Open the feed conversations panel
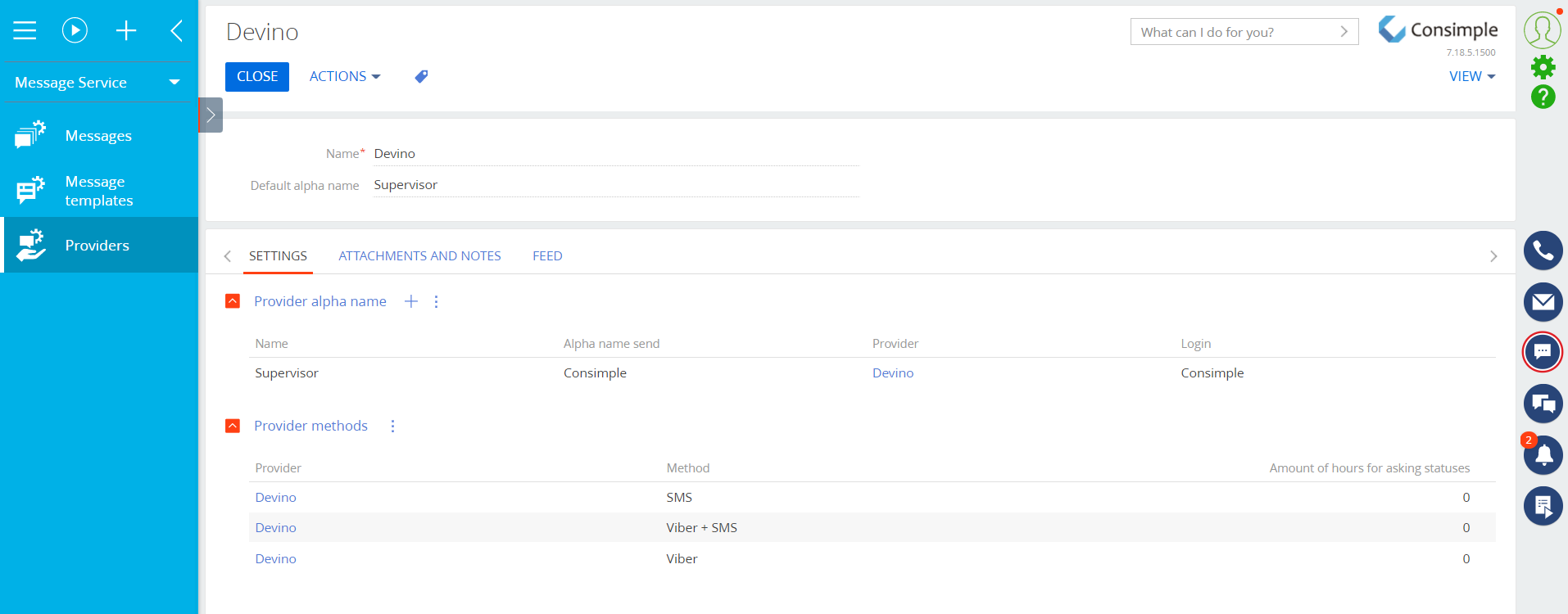This screenshot has height=614, width=1568. pos(1543,404)
